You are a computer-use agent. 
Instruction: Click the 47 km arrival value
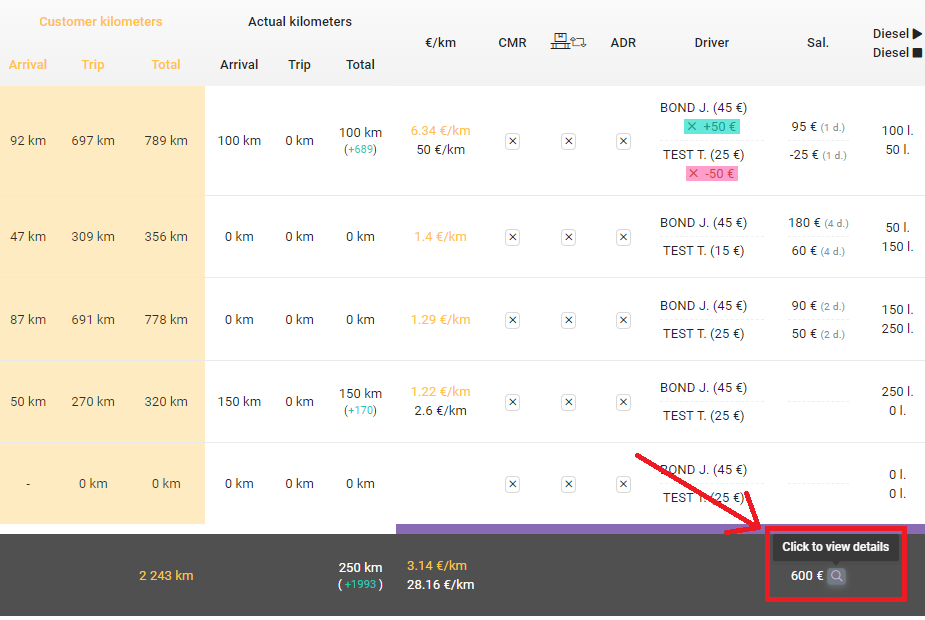(x=28, y=237)
